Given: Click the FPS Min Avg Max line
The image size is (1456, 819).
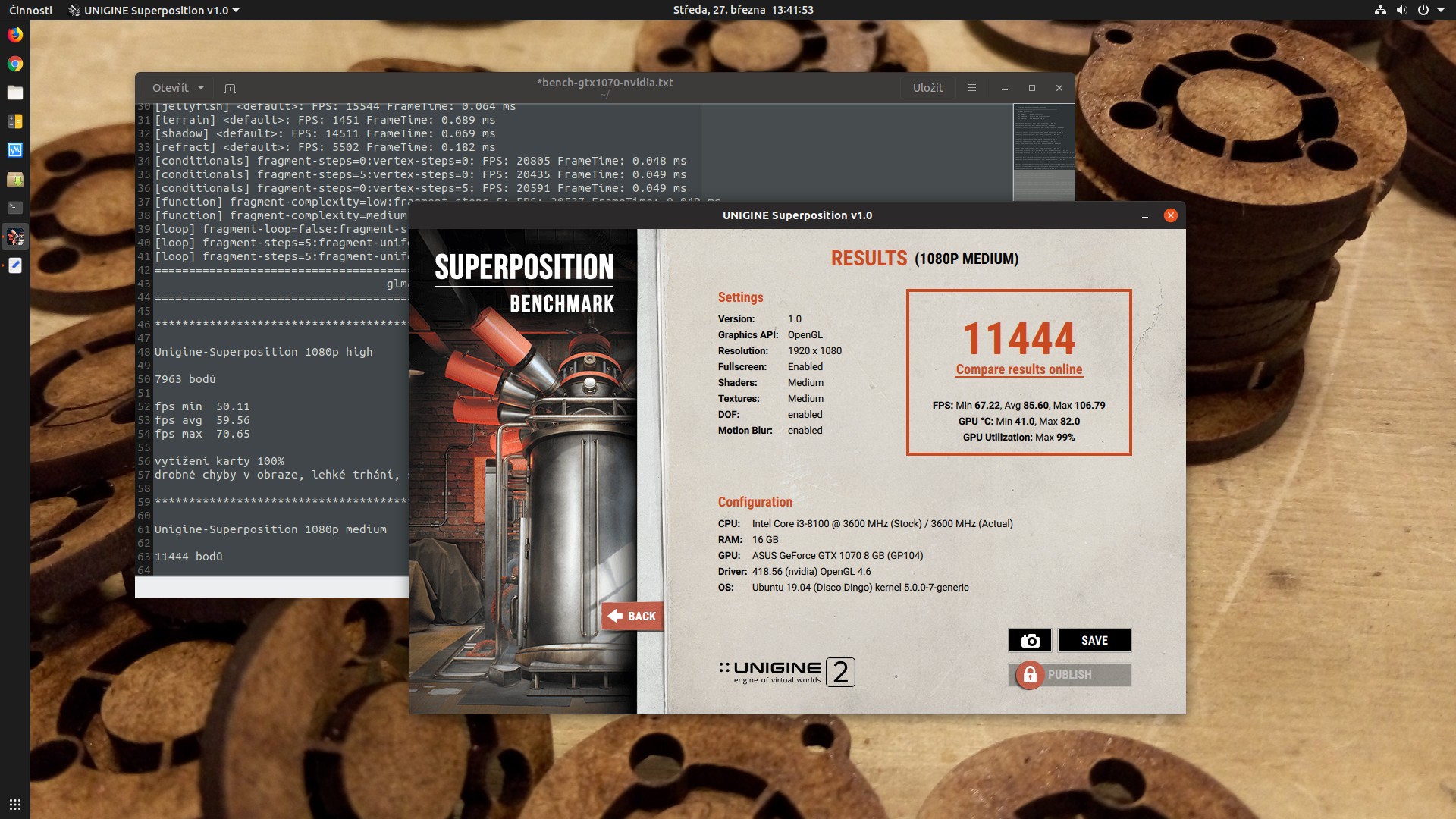Looking at the screenshot, I should click(1018, 406).
